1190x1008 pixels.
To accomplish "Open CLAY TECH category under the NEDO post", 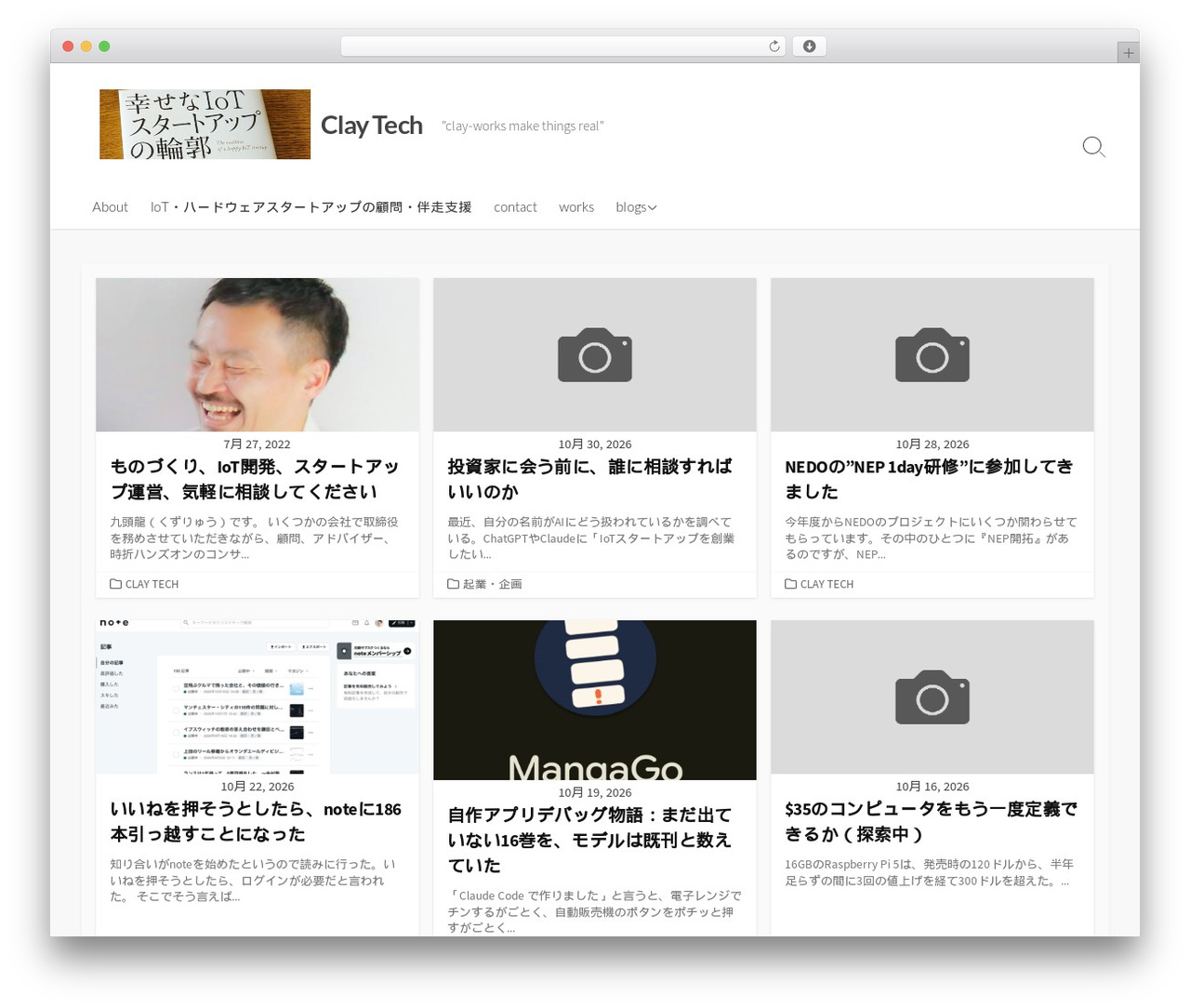I will [826, 584].
